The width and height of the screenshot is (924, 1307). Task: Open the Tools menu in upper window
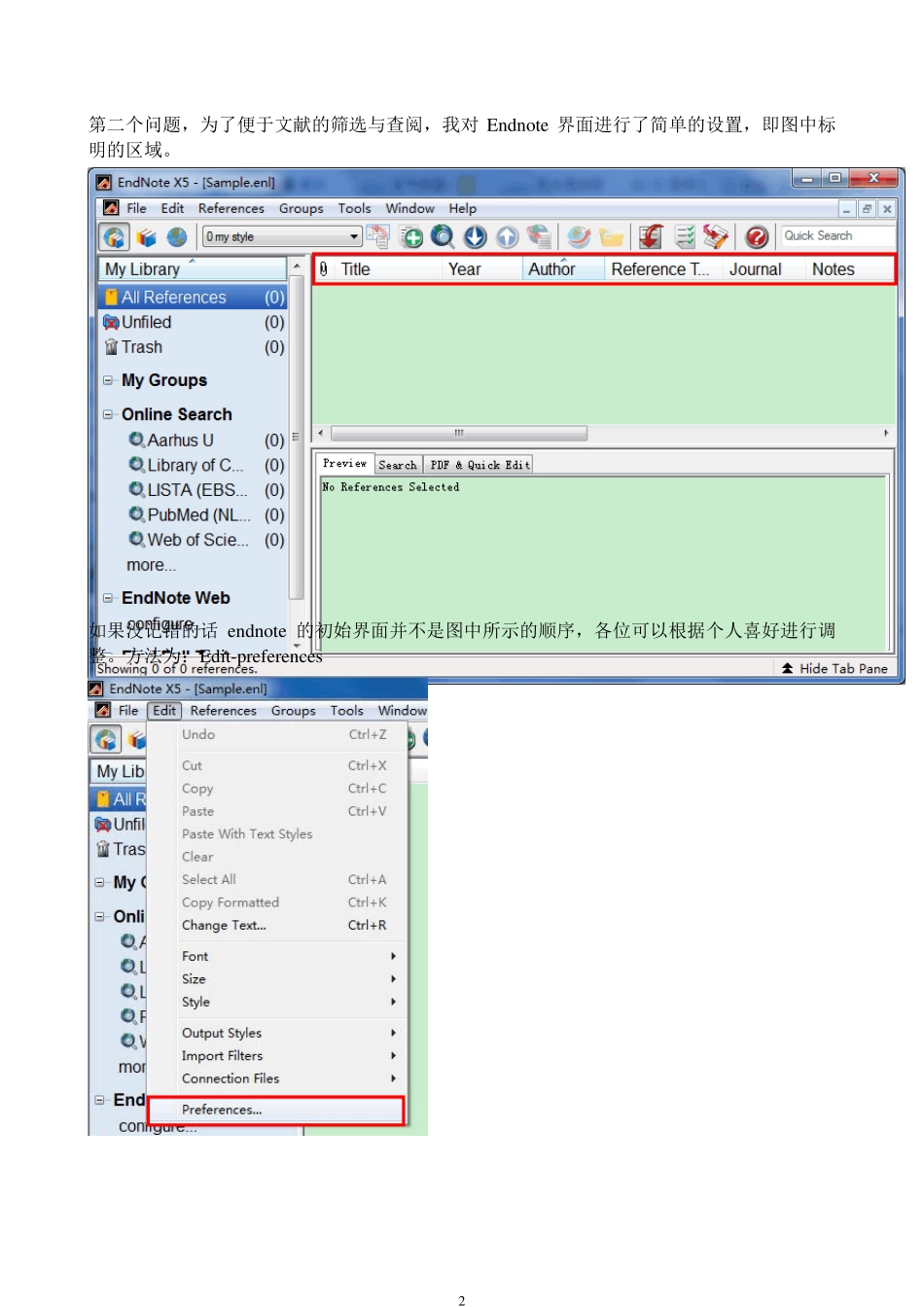coord(354,208)
